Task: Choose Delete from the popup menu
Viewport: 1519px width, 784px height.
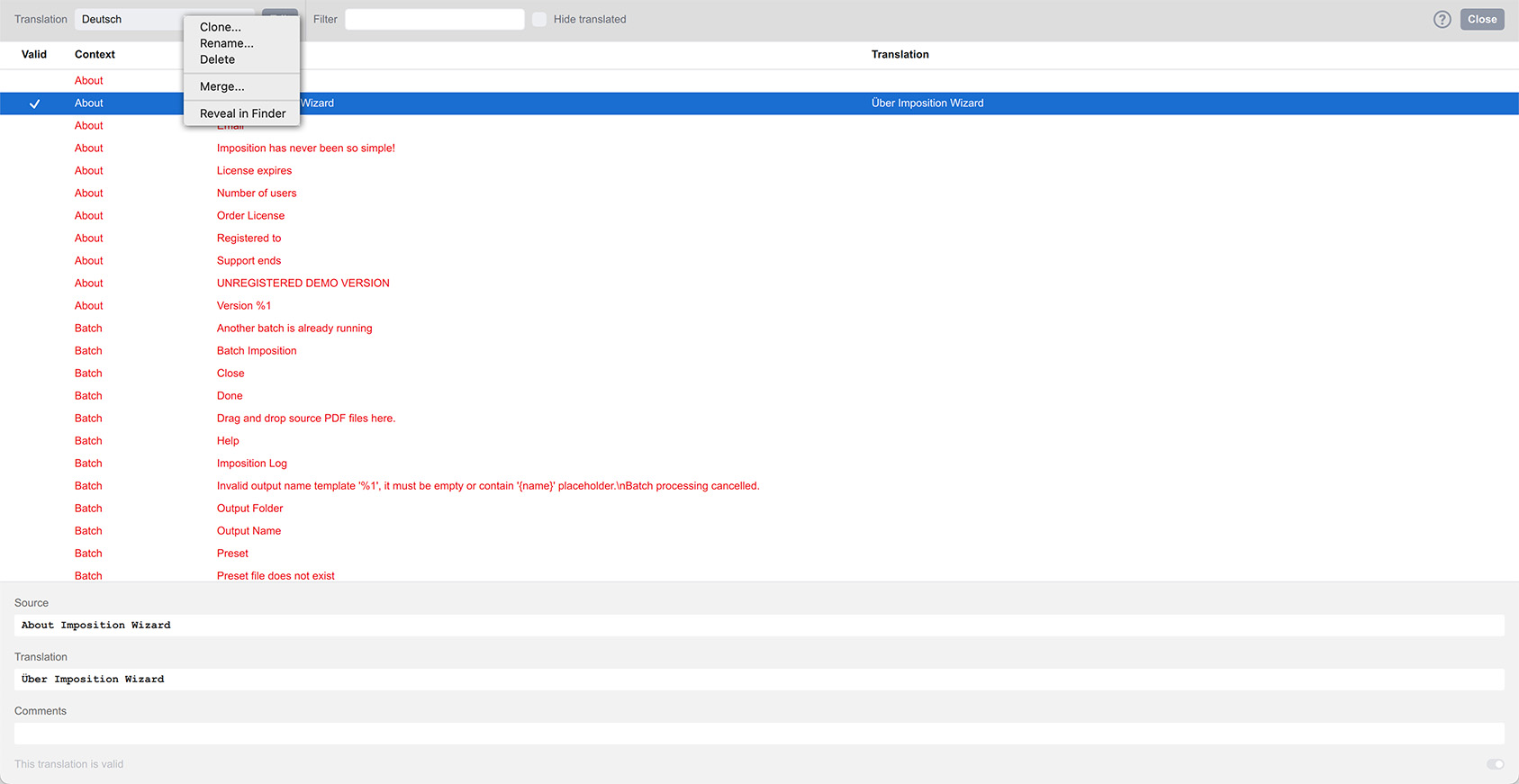Action: coord(217,59)
